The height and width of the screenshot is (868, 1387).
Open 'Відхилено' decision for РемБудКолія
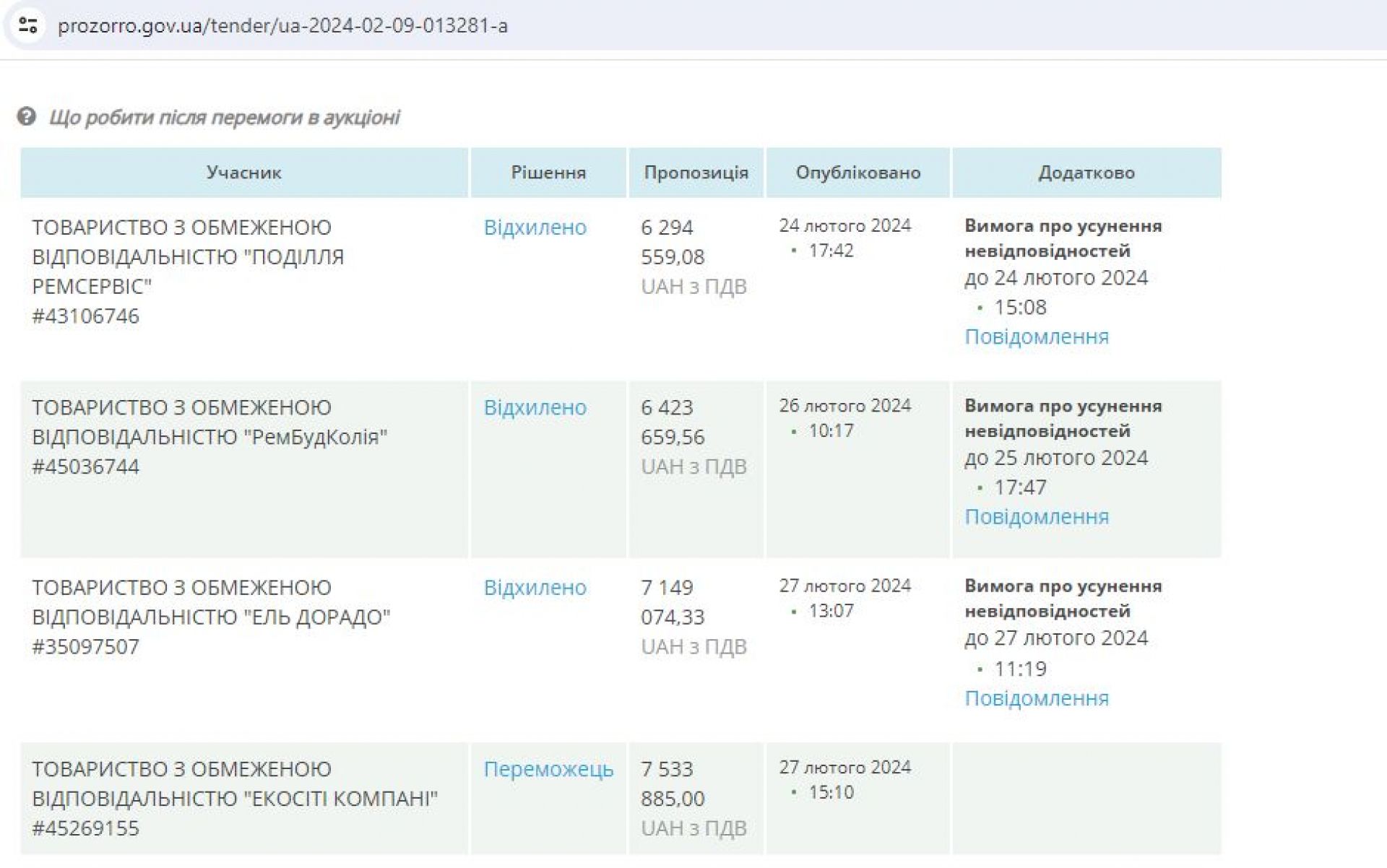pyautogui.click(x=535, y=407)
